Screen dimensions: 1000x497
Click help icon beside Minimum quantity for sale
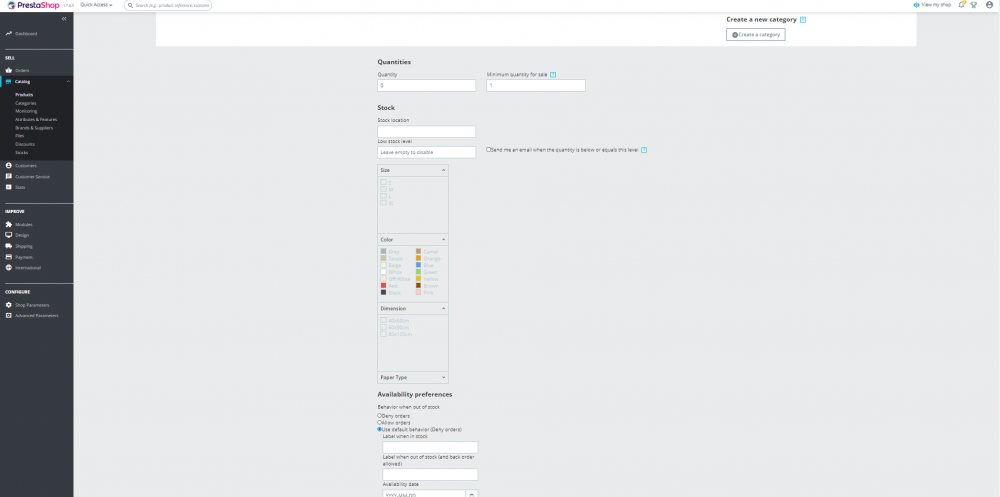tap(553, 75)
